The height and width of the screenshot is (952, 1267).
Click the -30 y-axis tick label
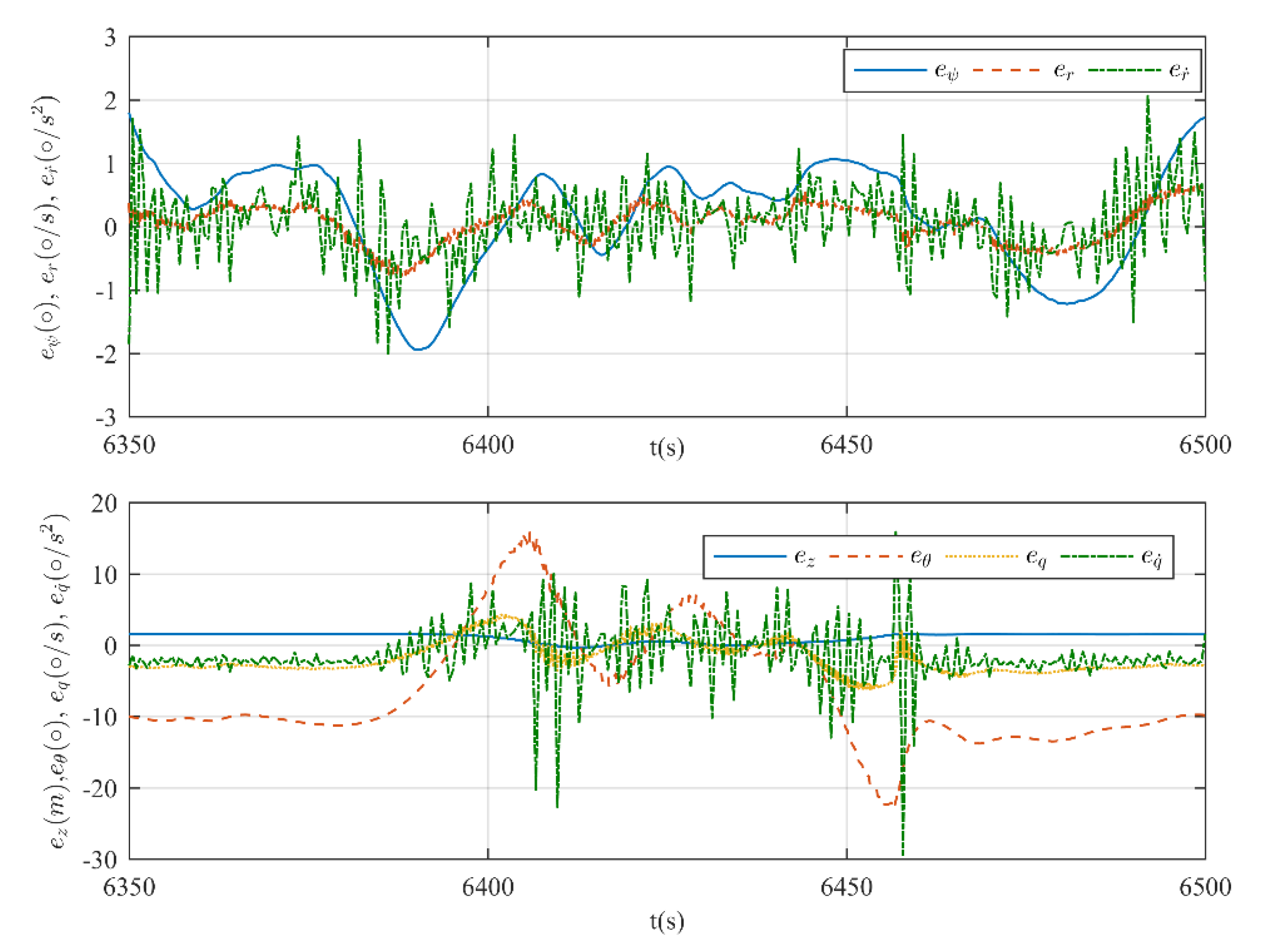coord(101,860)
